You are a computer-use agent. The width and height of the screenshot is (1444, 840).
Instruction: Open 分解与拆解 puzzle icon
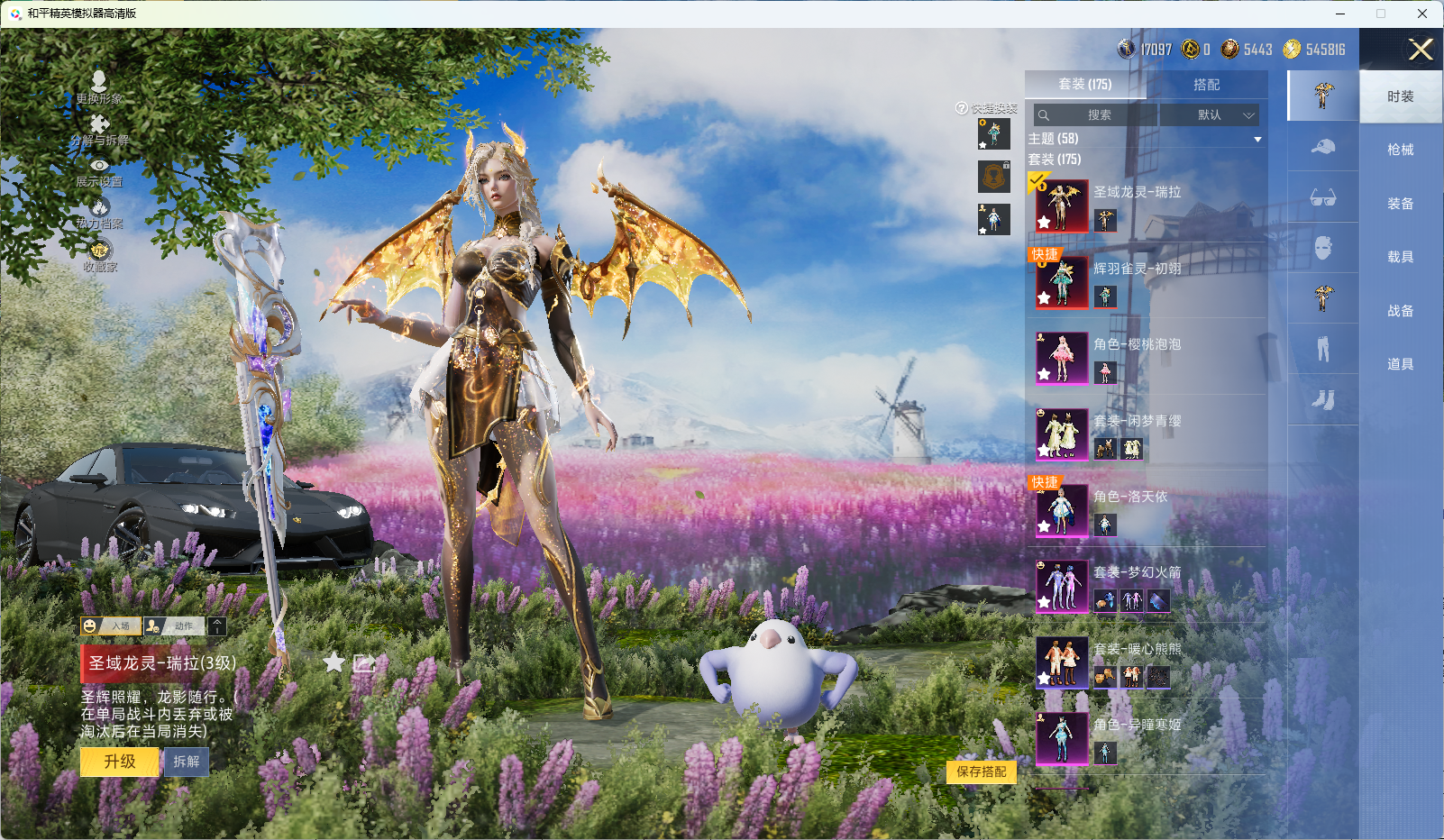pyautogui.click(x=99, y=124)
